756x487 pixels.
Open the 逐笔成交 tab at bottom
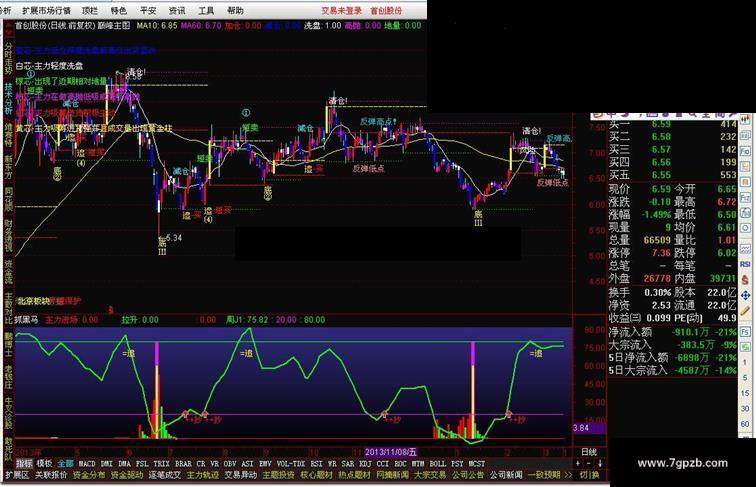point(164,475)
